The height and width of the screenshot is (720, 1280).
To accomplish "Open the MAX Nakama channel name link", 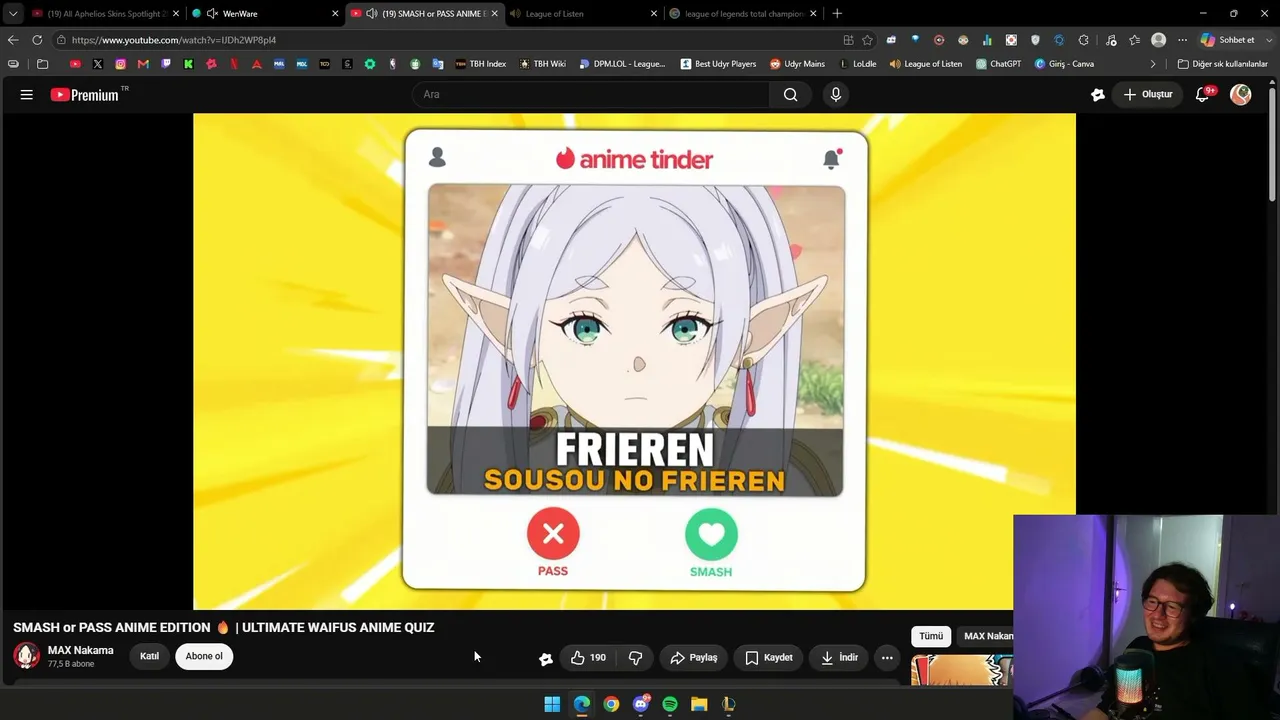I will pos(81,650).
